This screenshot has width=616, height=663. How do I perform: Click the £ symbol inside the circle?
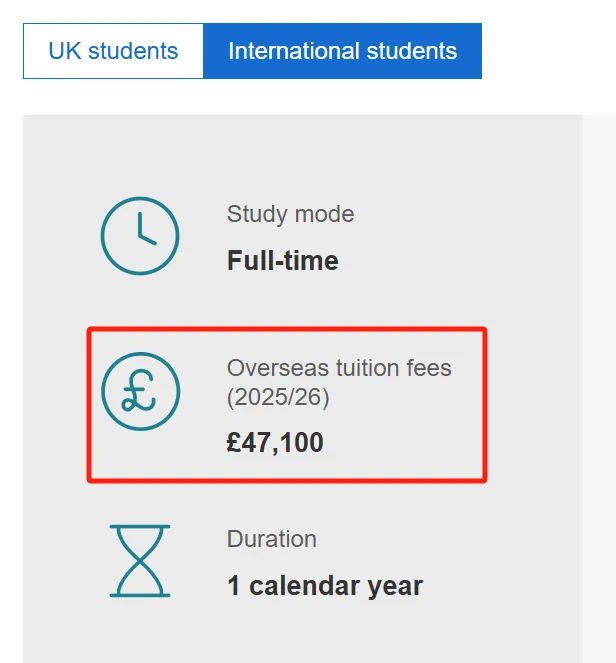[138, 391]
